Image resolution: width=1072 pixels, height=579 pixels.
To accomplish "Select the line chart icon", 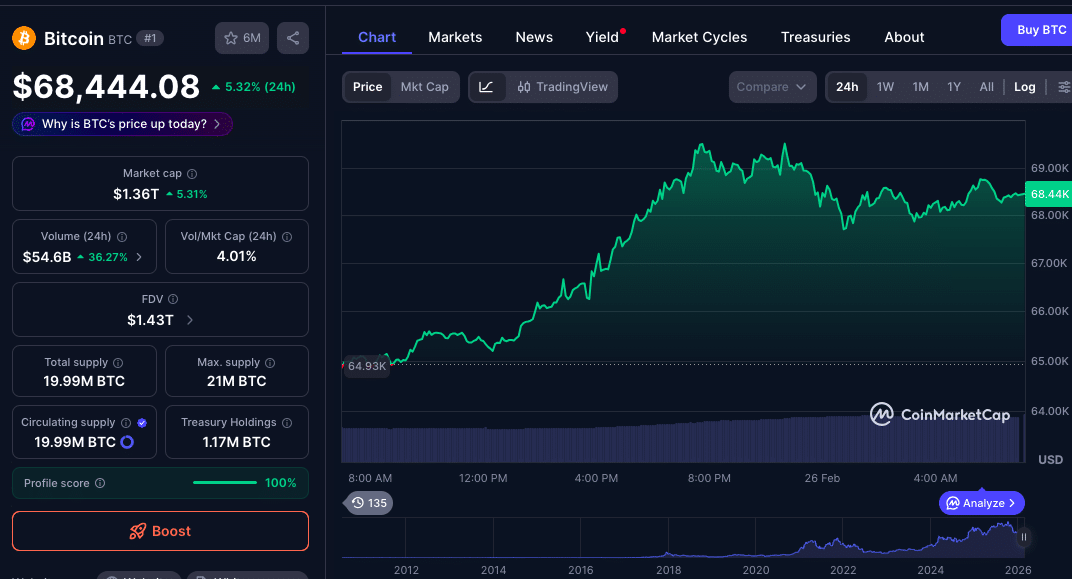I will pyautogui.click(x=487, y=87).
